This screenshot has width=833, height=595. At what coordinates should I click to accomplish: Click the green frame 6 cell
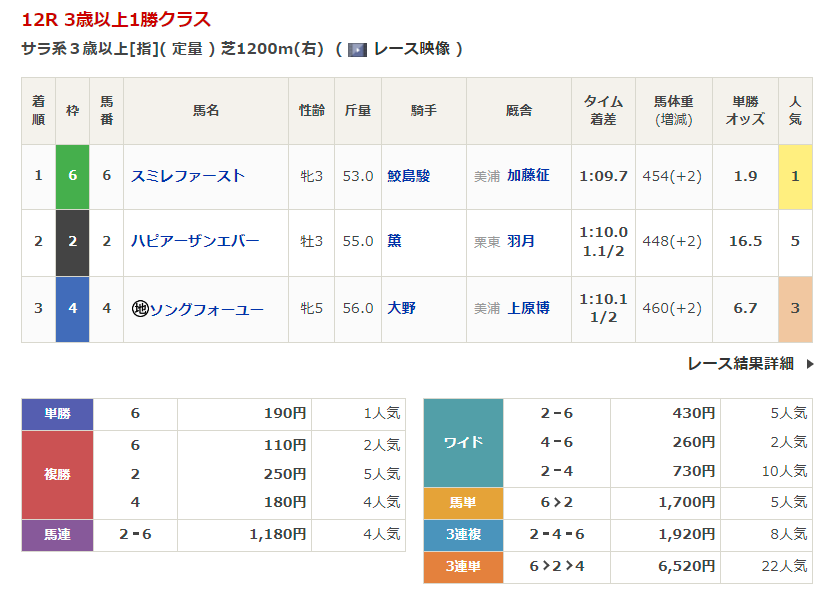tap(72, 176)
